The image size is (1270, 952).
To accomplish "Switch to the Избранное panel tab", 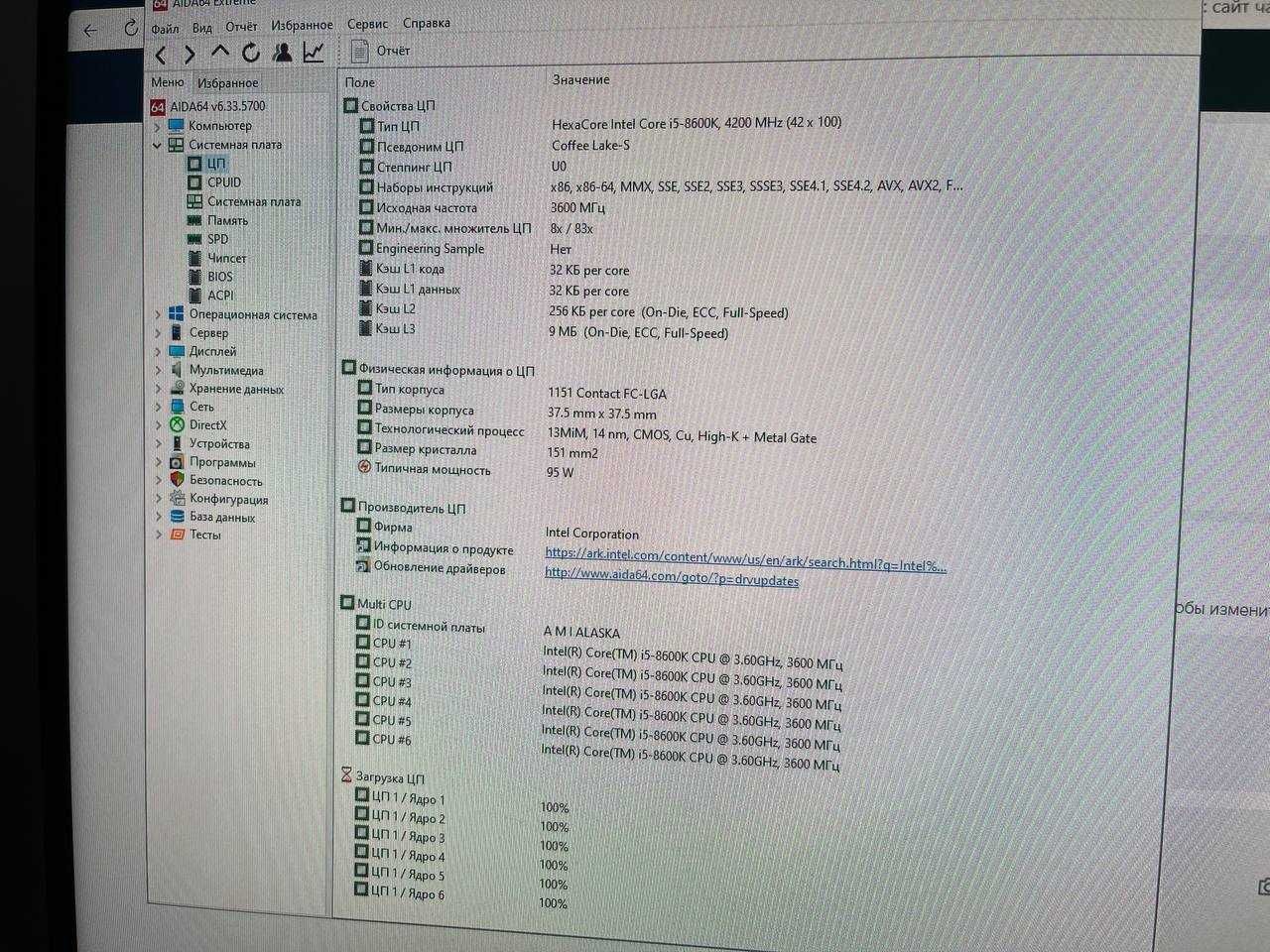I will coord(227,83).
